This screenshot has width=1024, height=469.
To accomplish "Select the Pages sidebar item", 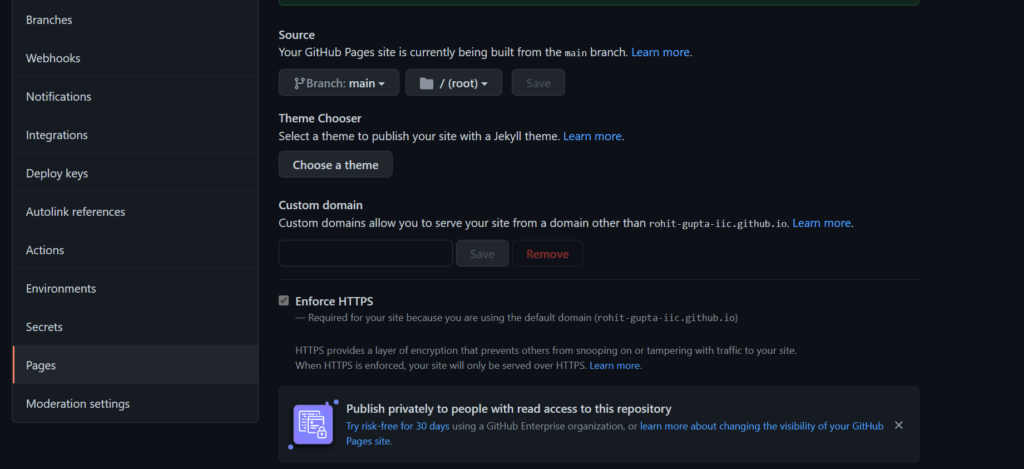I will coord(135,365).
